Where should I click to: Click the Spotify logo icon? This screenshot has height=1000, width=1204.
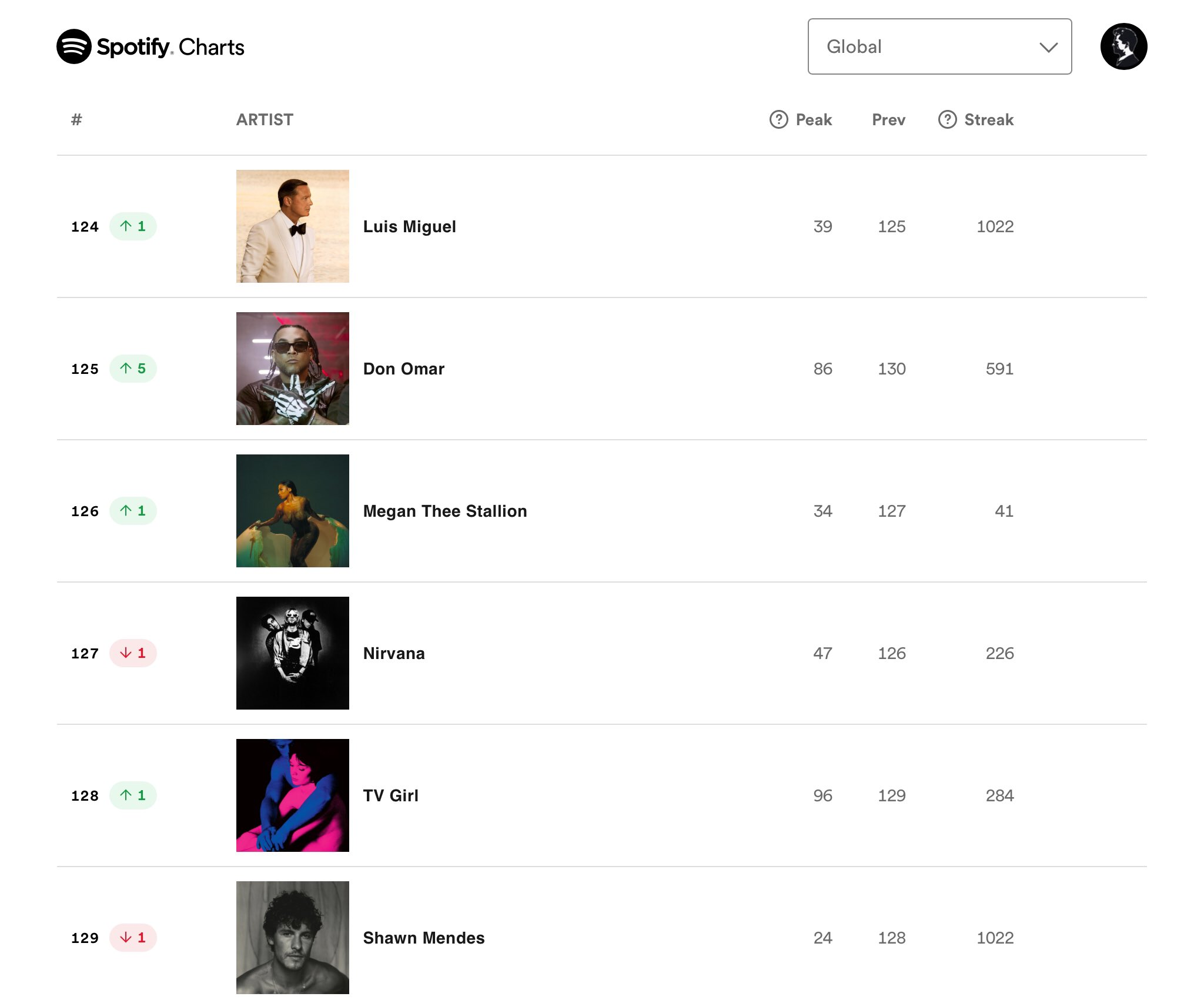74,46
